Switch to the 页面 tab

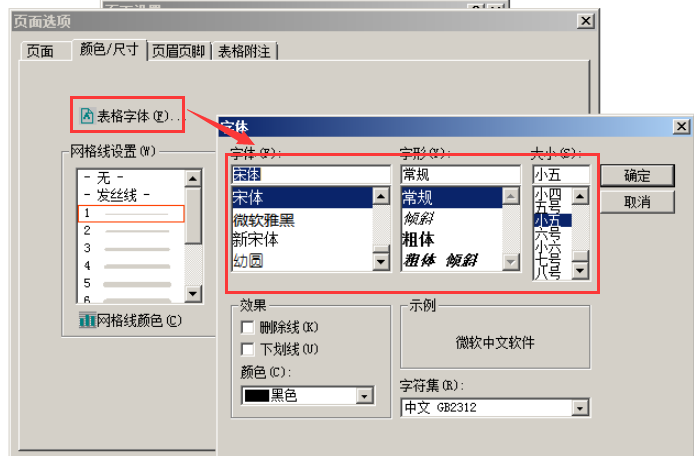(x=40, y=51)
